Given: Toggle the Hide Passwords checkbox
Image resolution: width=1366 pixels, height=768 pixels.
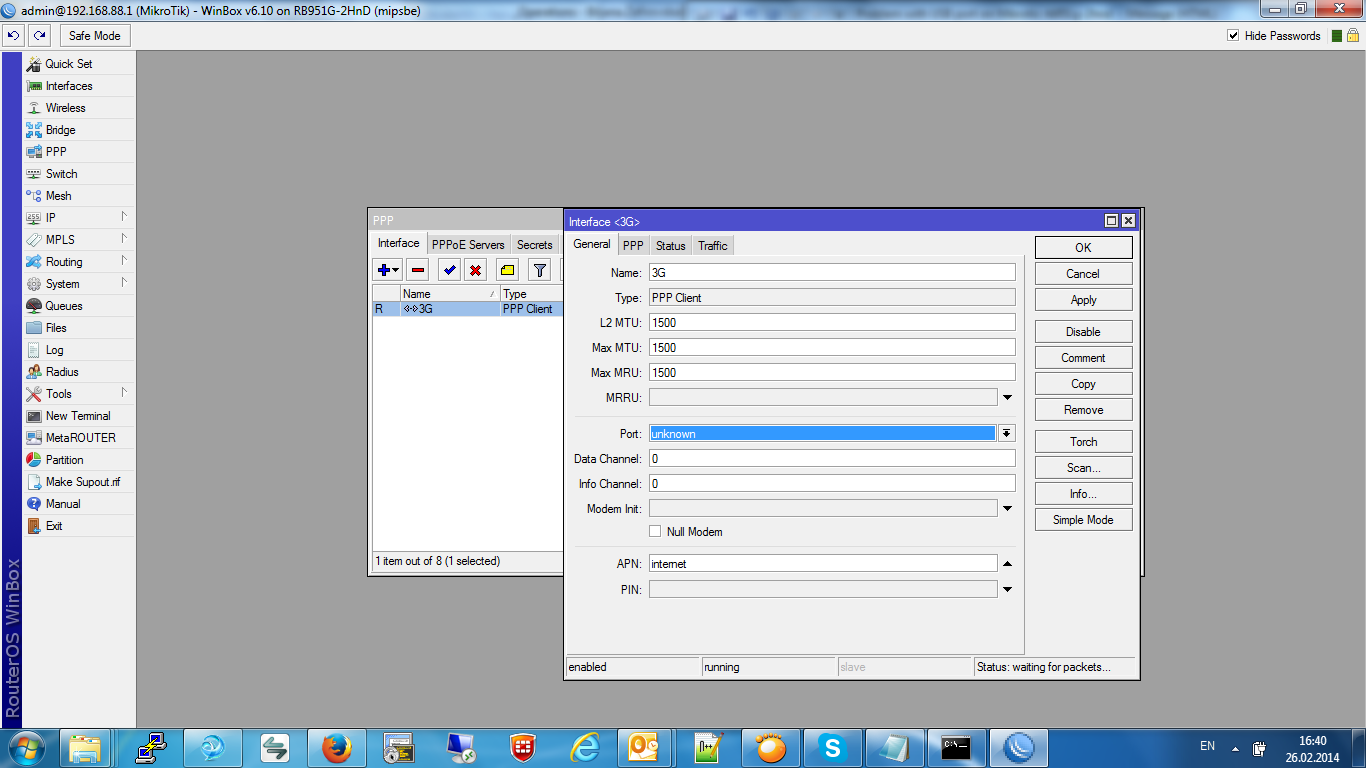Looking at the screenshot, I should tap(1233, 36).
